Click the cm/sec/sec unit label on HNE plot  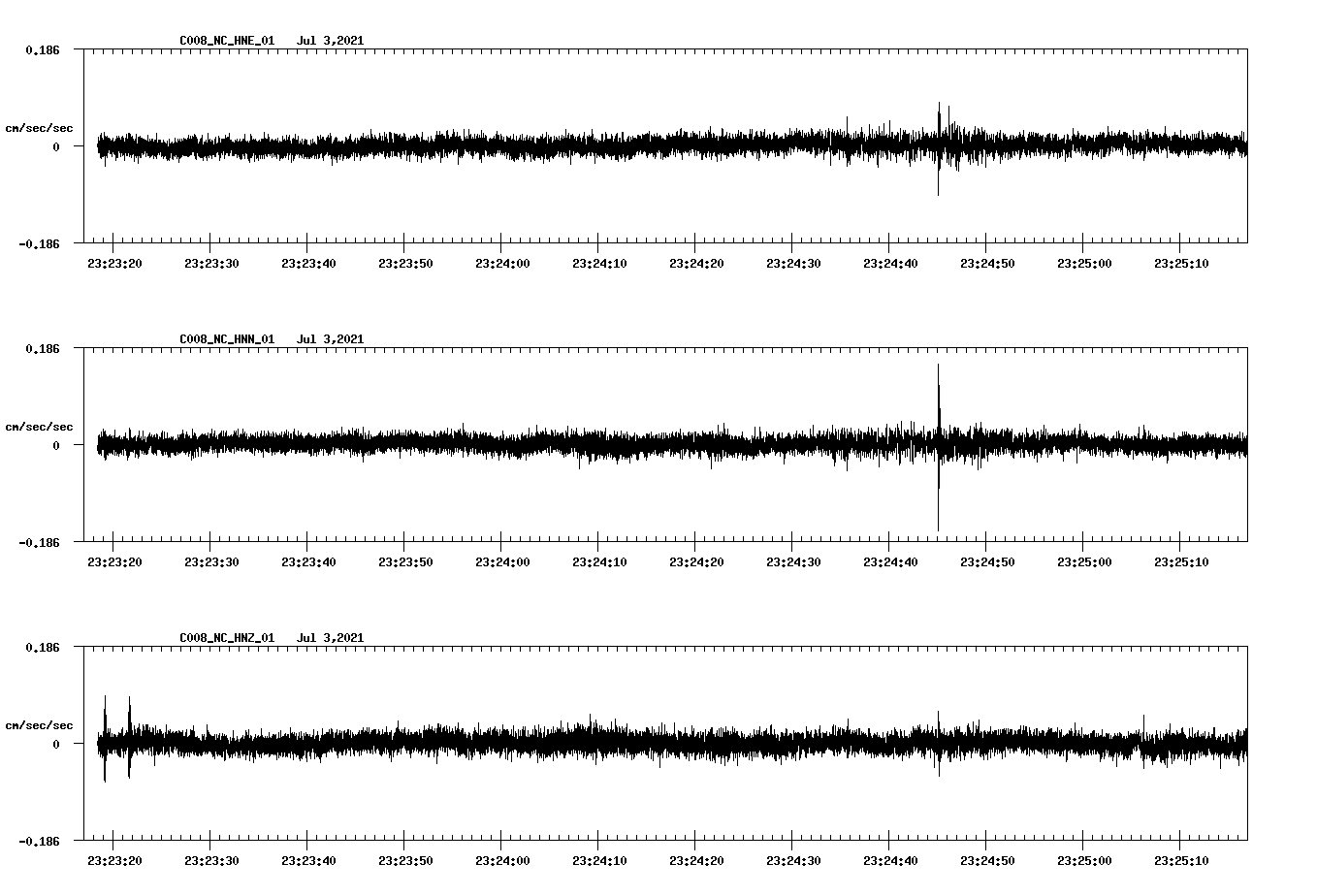39,128
